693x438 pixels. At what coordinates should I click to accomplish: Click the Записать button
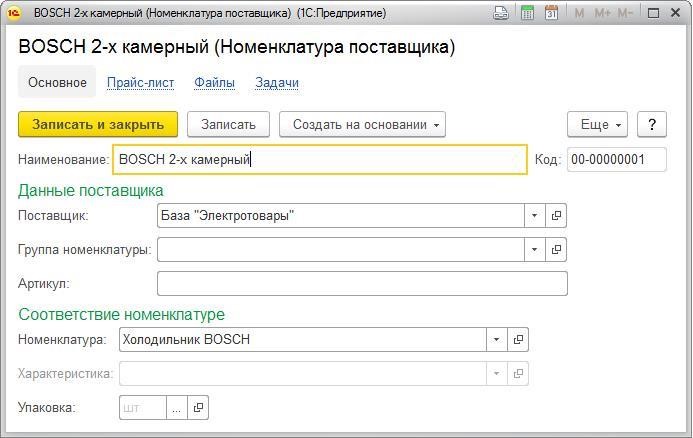pyautogui.click(x=228, y=125)
